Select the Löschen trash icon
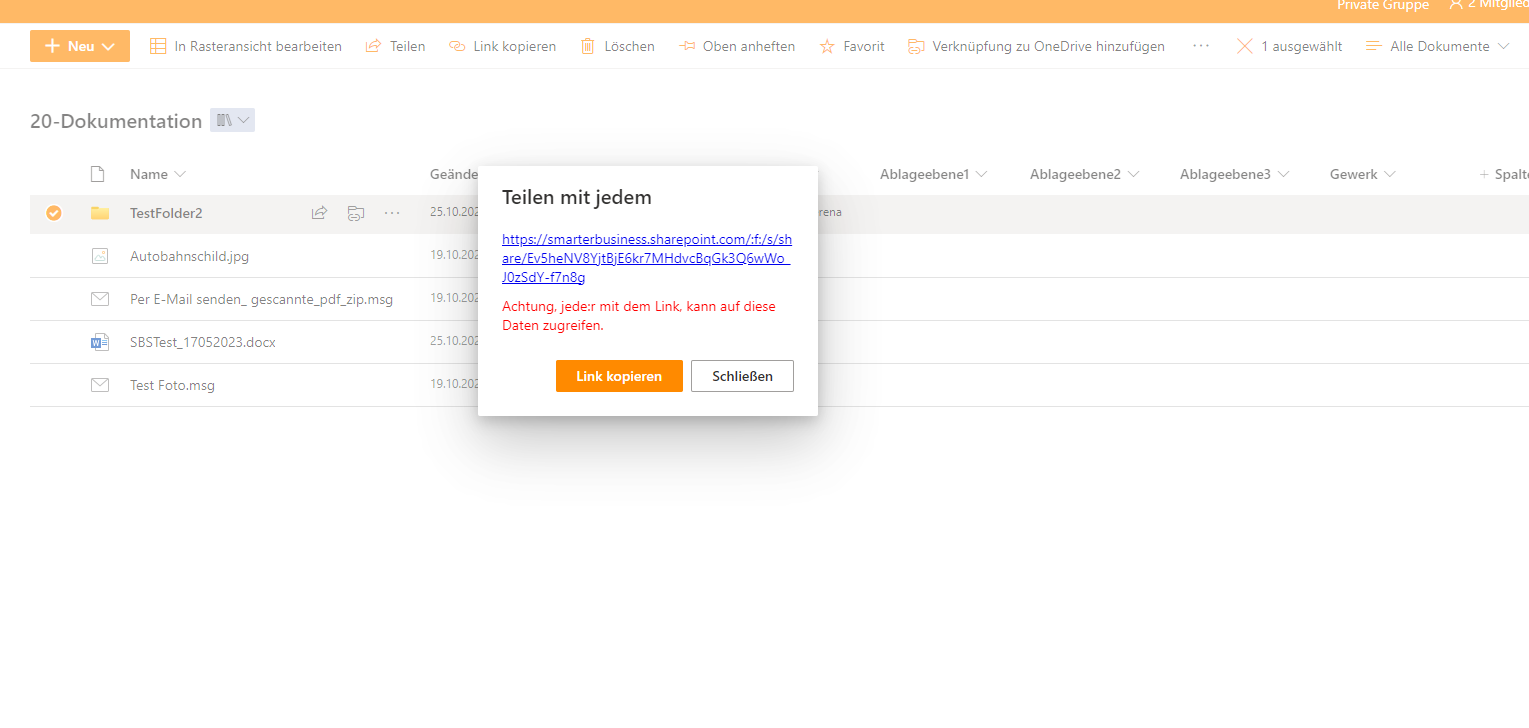 (588, 45)
